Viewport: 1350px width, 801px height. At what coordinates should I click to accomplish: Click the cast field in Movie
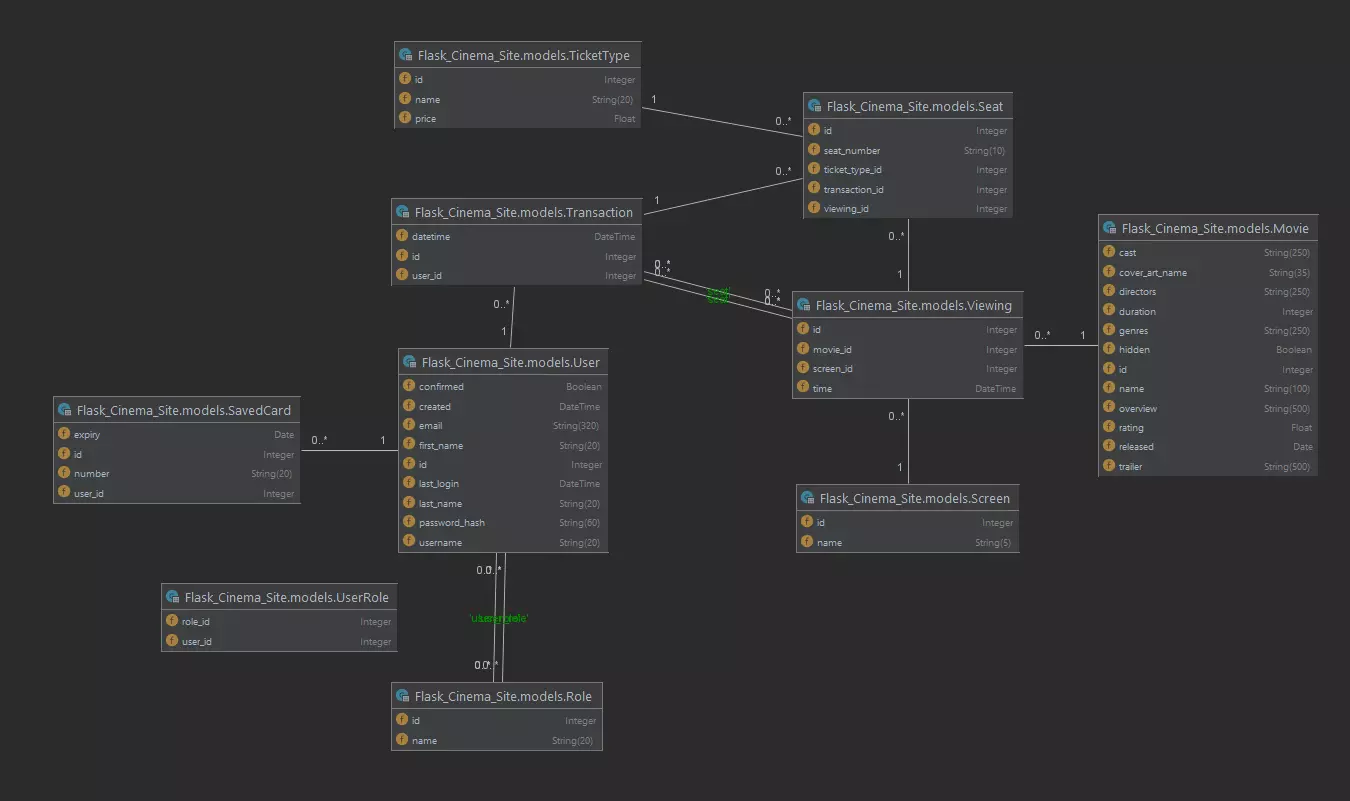(x=1208, y=252)
